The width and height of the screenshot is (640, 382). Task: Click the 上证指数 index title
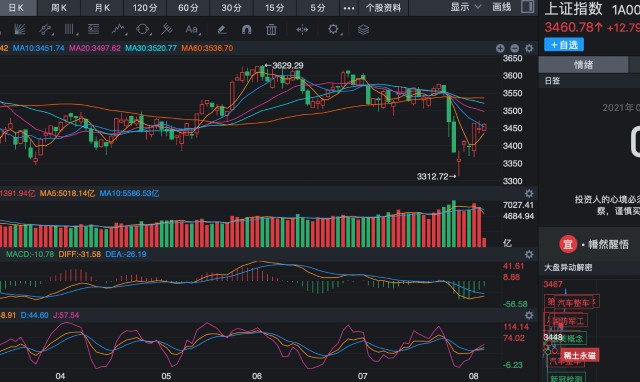pyautogui.click(x=573, y=9)
